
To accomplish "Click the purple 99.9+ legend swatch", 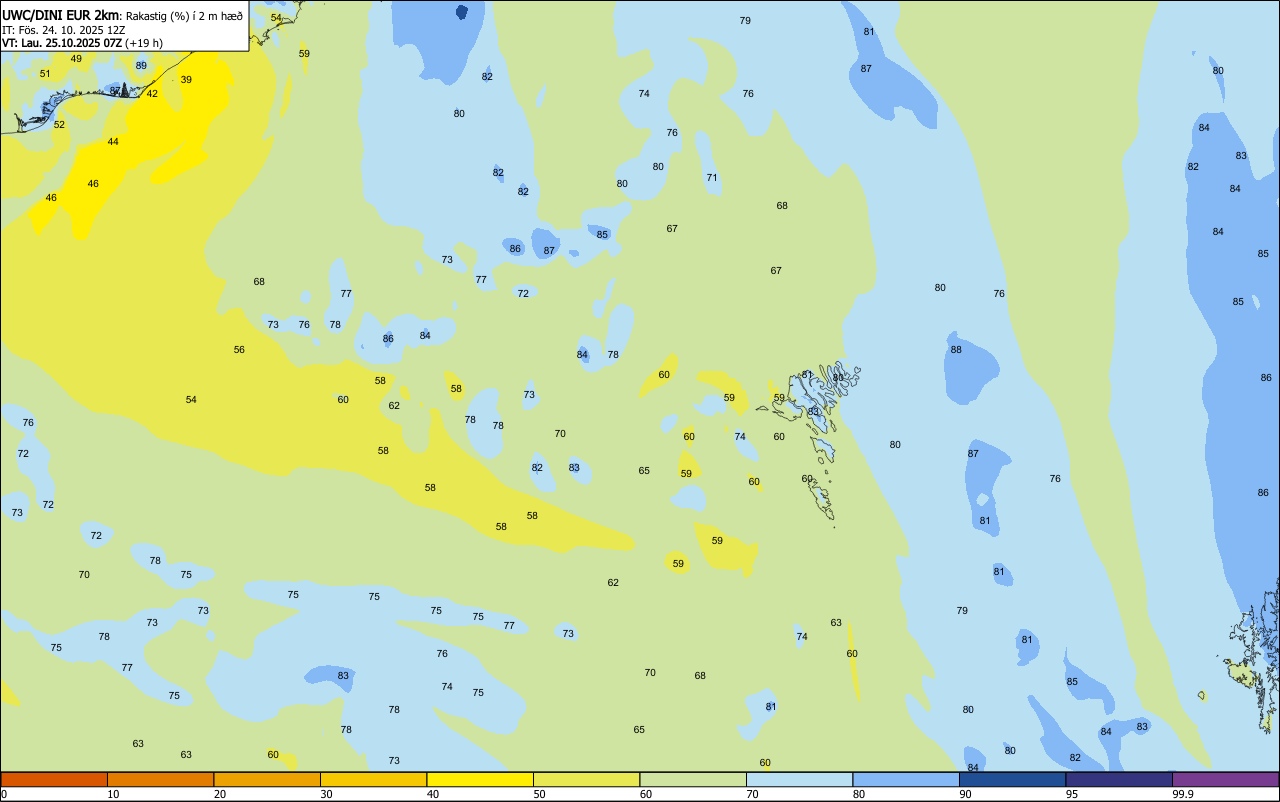I will coord(1225,779).
